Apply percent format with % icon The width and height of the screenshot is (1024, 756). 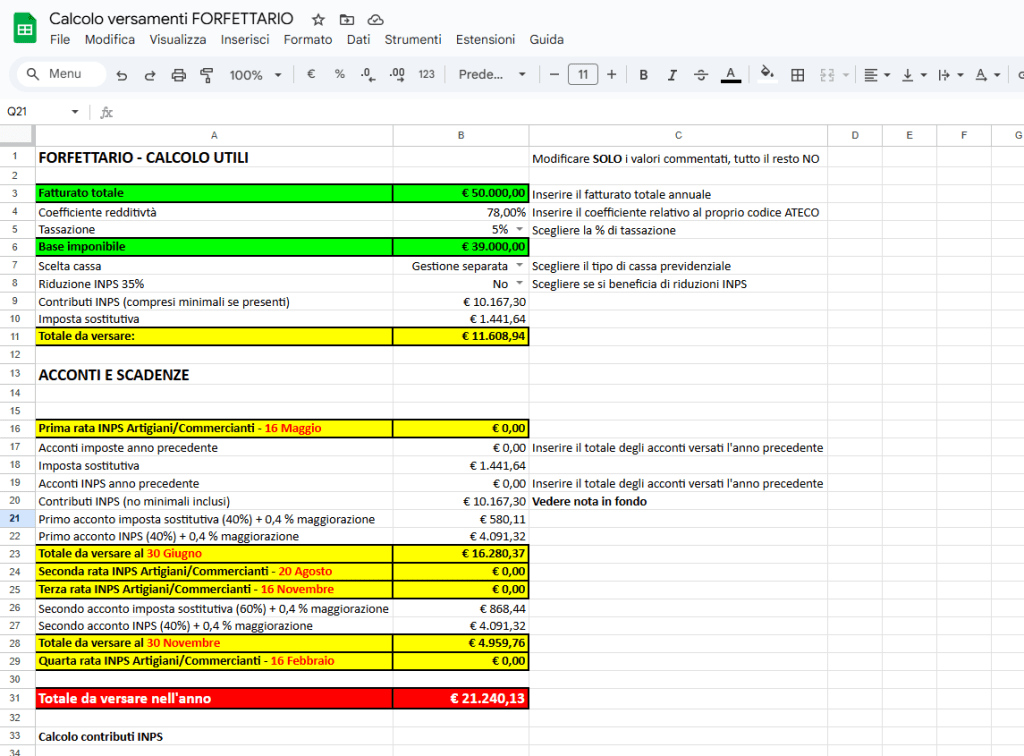coord(340,74)
